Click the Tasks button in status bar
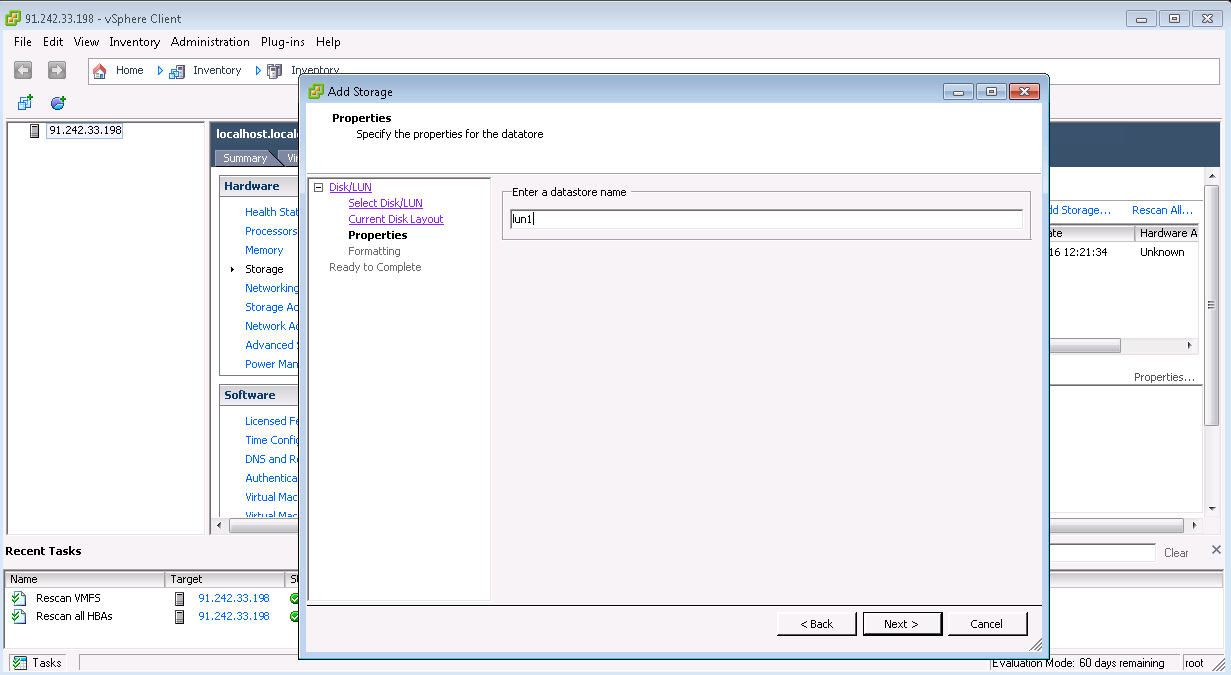 [37, 663]
